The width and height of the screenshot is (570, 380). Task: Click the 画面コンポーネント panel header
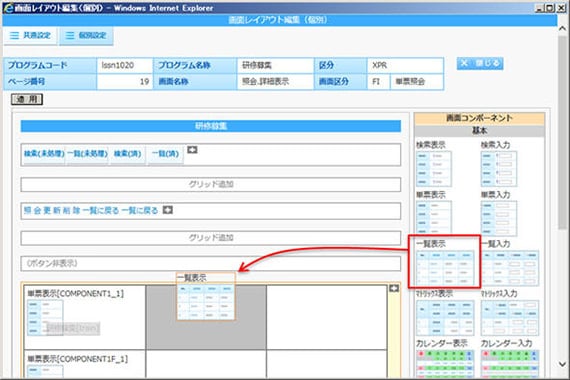pos(479,118)
